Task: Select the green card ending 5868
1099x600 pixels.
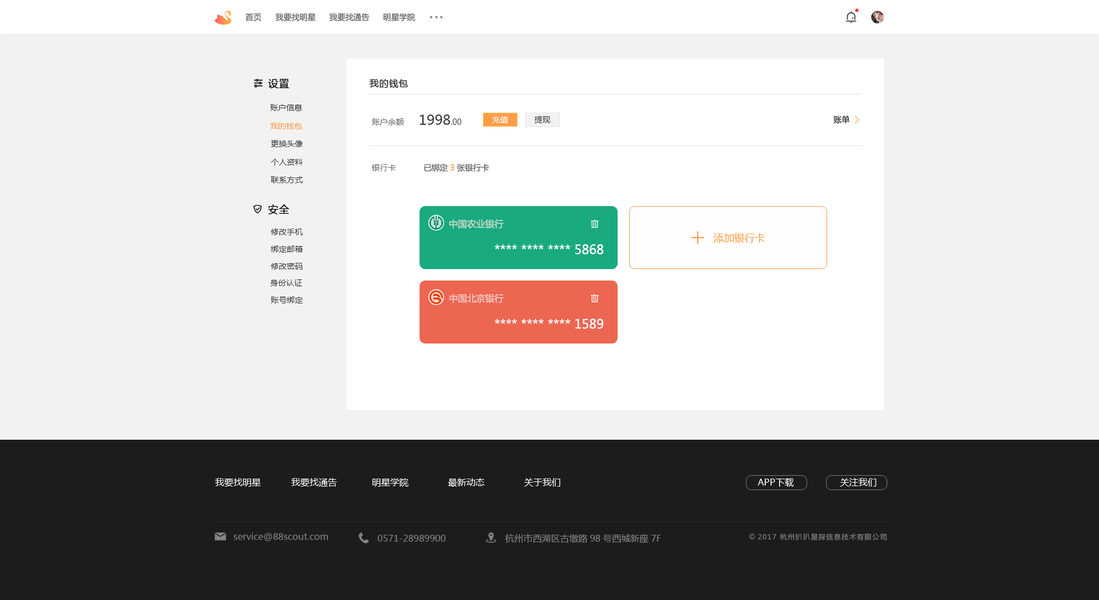Action: point(519,238)
